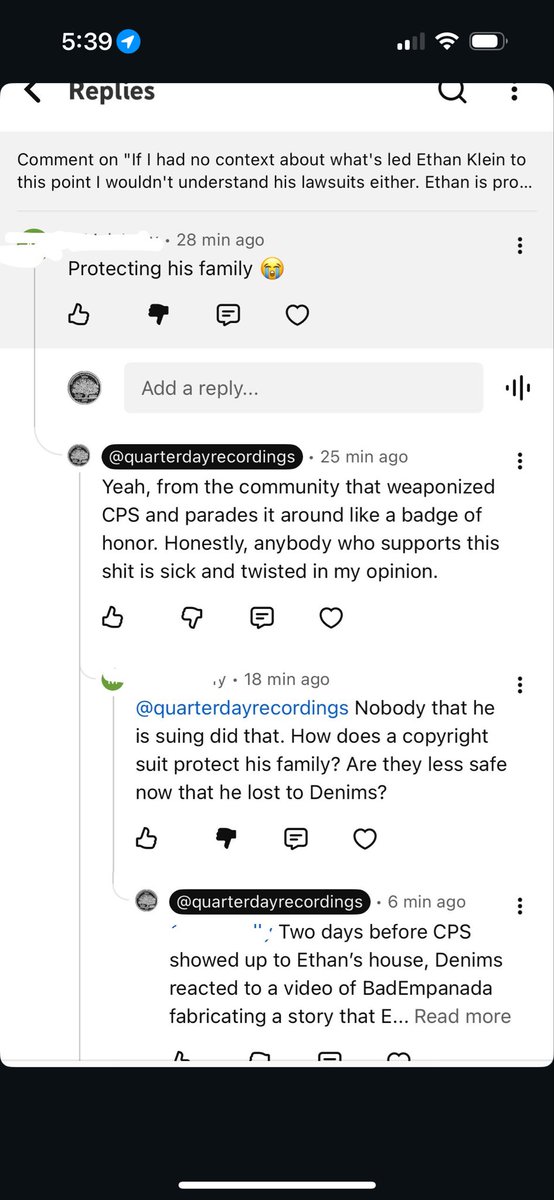This screenshot has height=1200, width=554.
Task: Tap the voice waveform icon beside reply field
Action: (518, 388)
